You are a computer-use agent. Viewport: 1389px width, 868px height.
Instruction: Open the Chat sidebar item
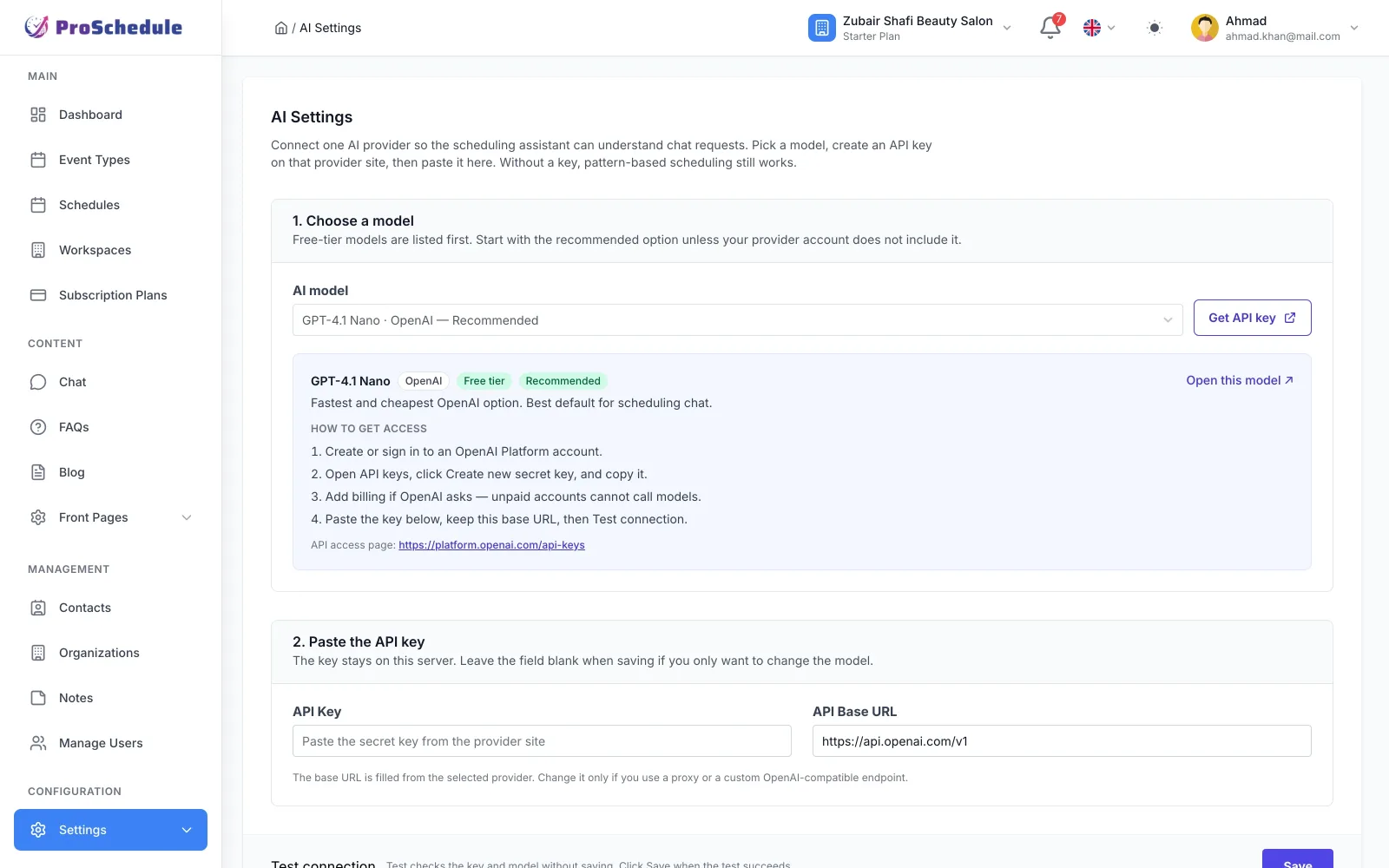[x=111, y=382]
